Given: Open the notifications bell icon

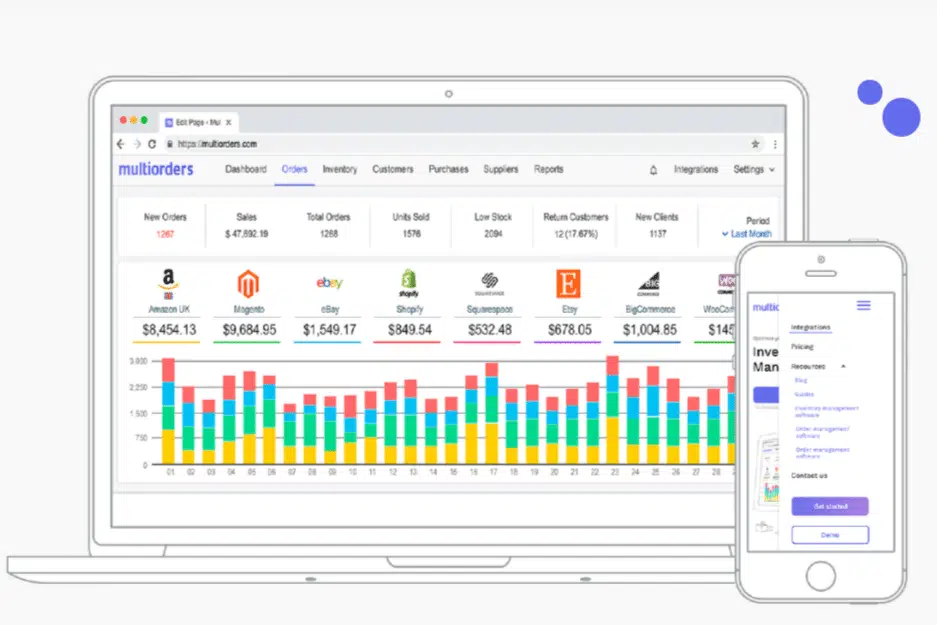Looking at the screenshot, I should [x=653, y=170].
